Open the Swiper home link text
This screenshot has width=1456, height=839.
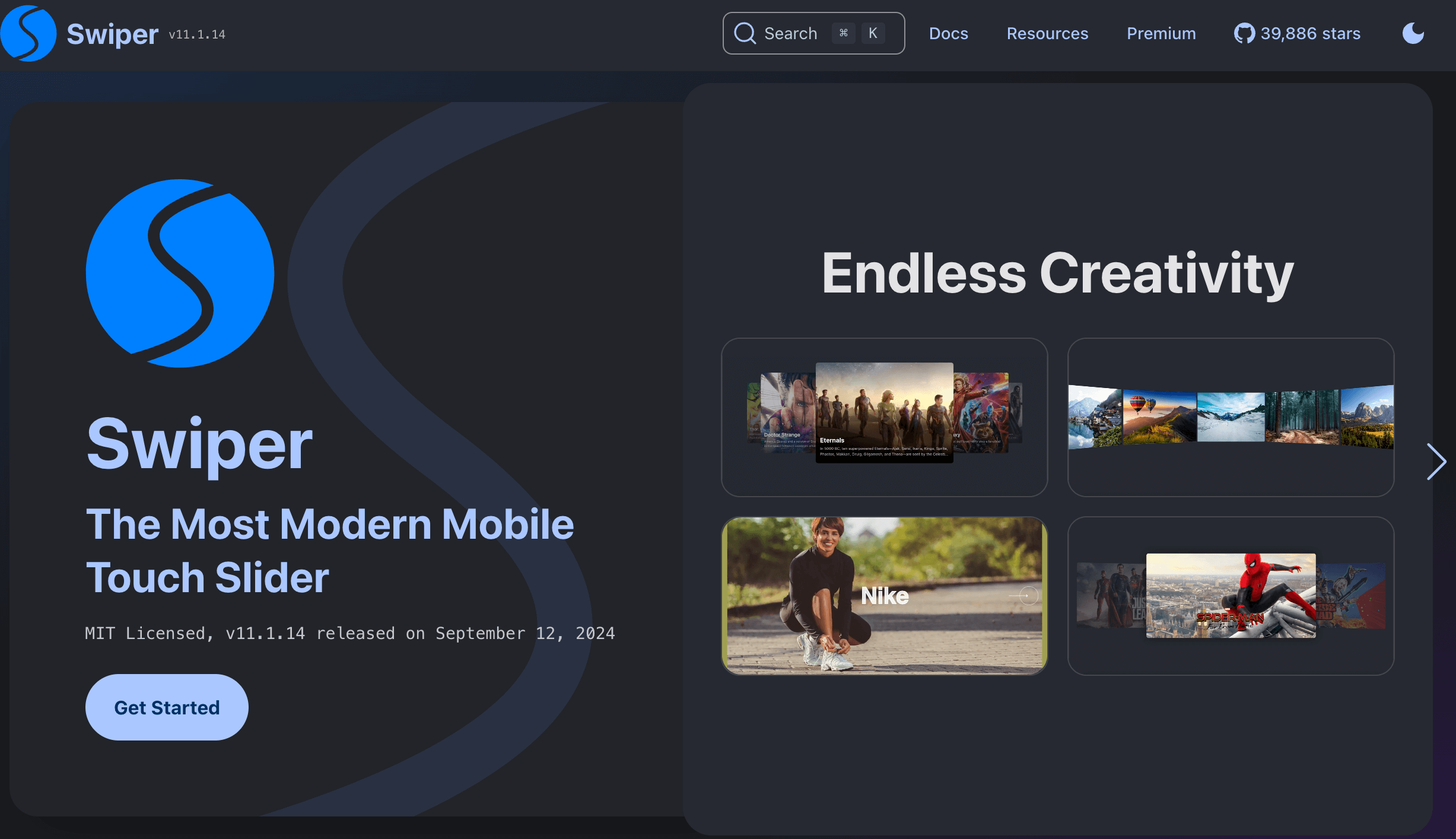point(112,34)
